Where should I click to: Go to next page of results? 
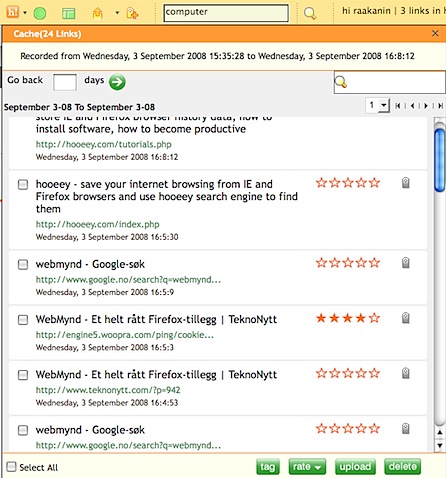click(x=426, y=106)
